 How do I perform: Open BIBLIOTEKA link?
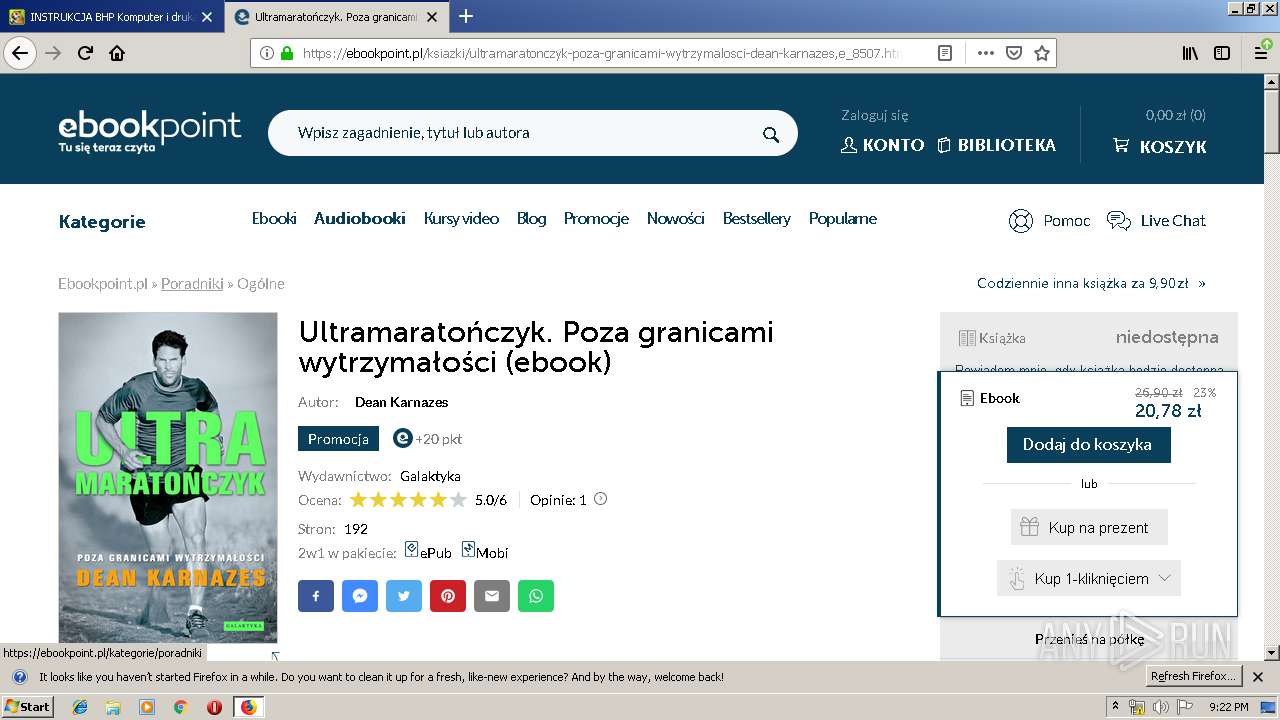click(997, 145)
